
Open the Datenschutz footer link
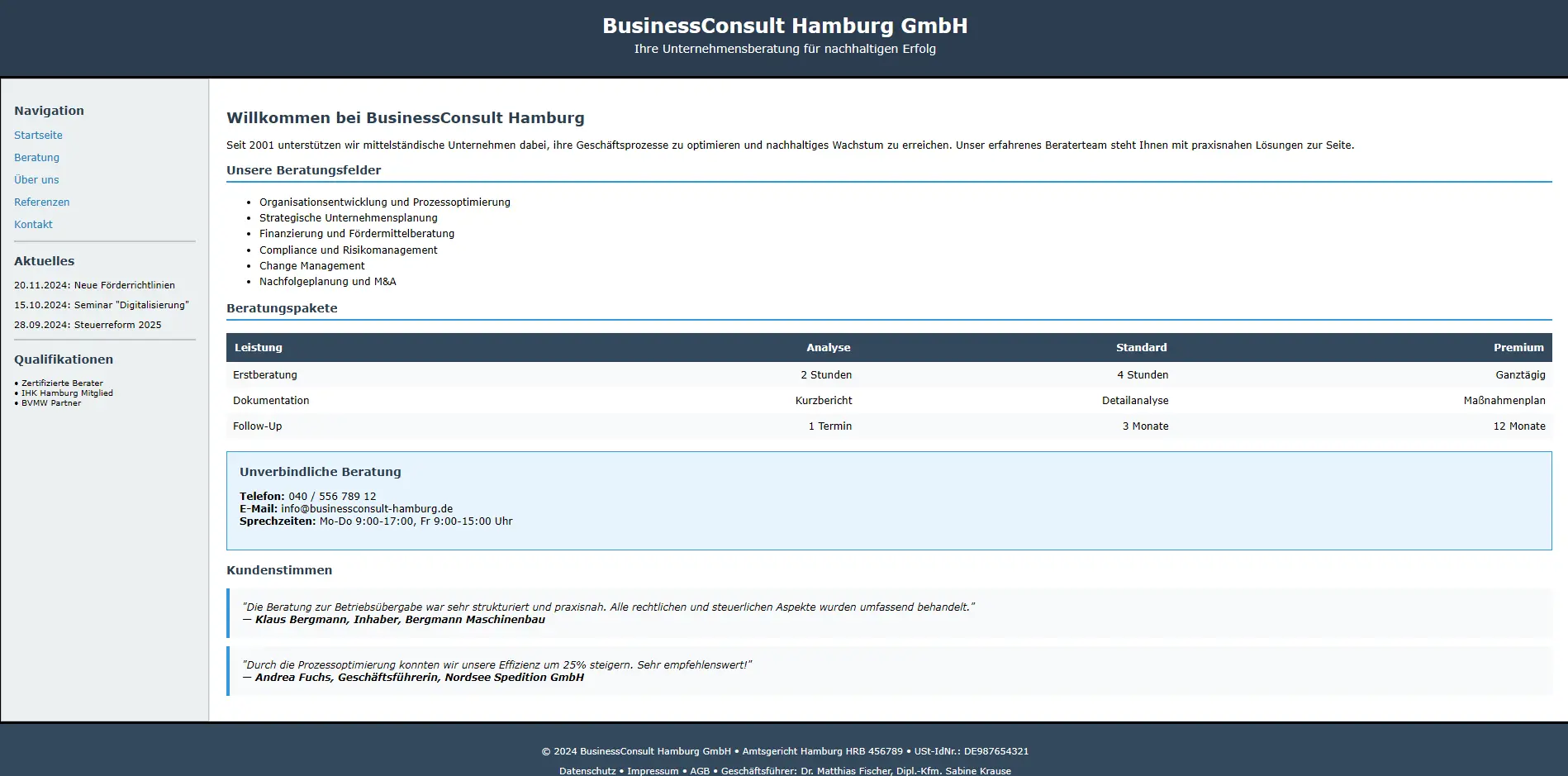pyautogui.click(x=587, y=771)
